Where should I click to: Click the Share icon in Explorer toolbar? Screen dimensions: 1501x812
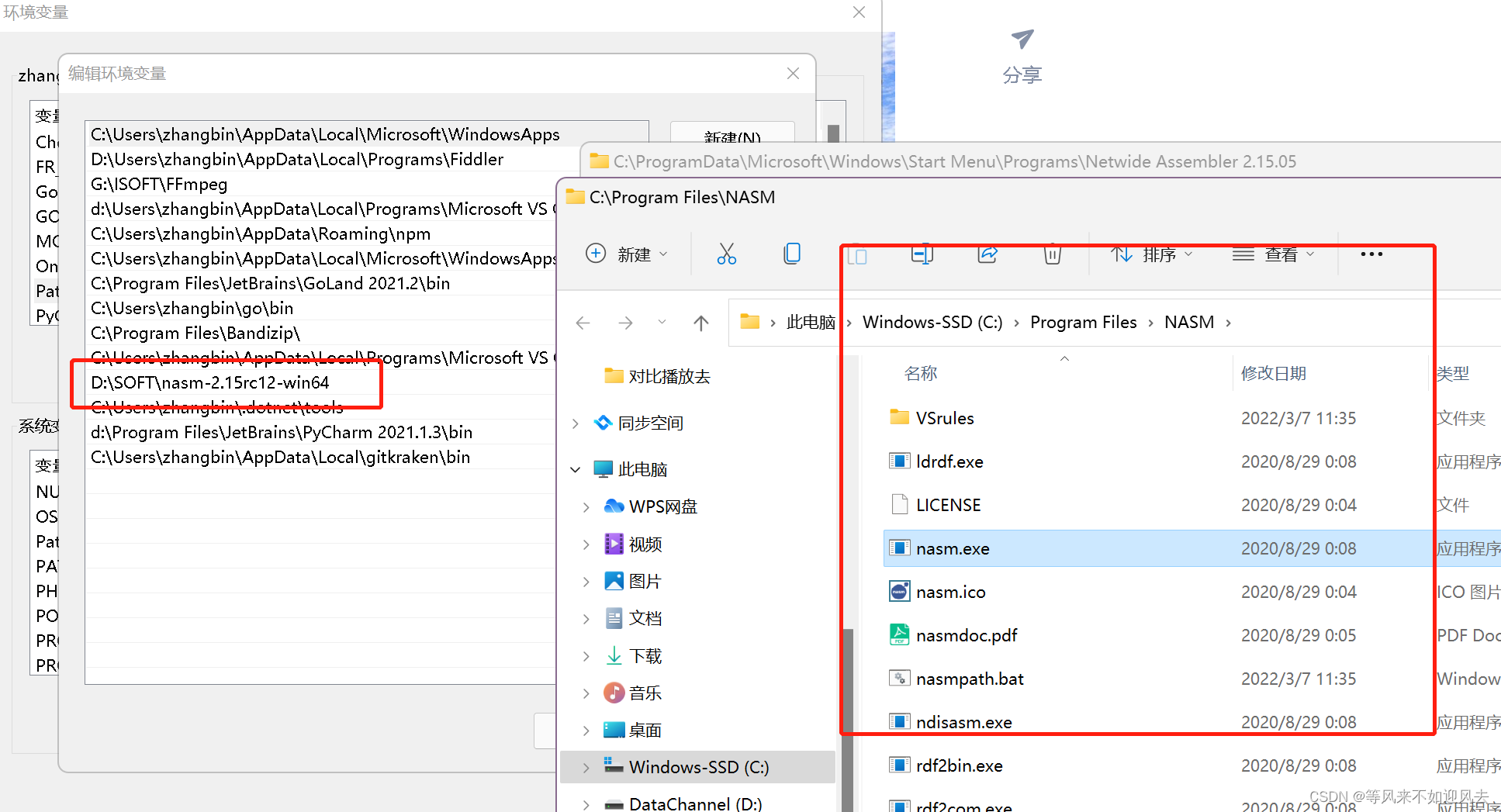(x=987, y=254)
